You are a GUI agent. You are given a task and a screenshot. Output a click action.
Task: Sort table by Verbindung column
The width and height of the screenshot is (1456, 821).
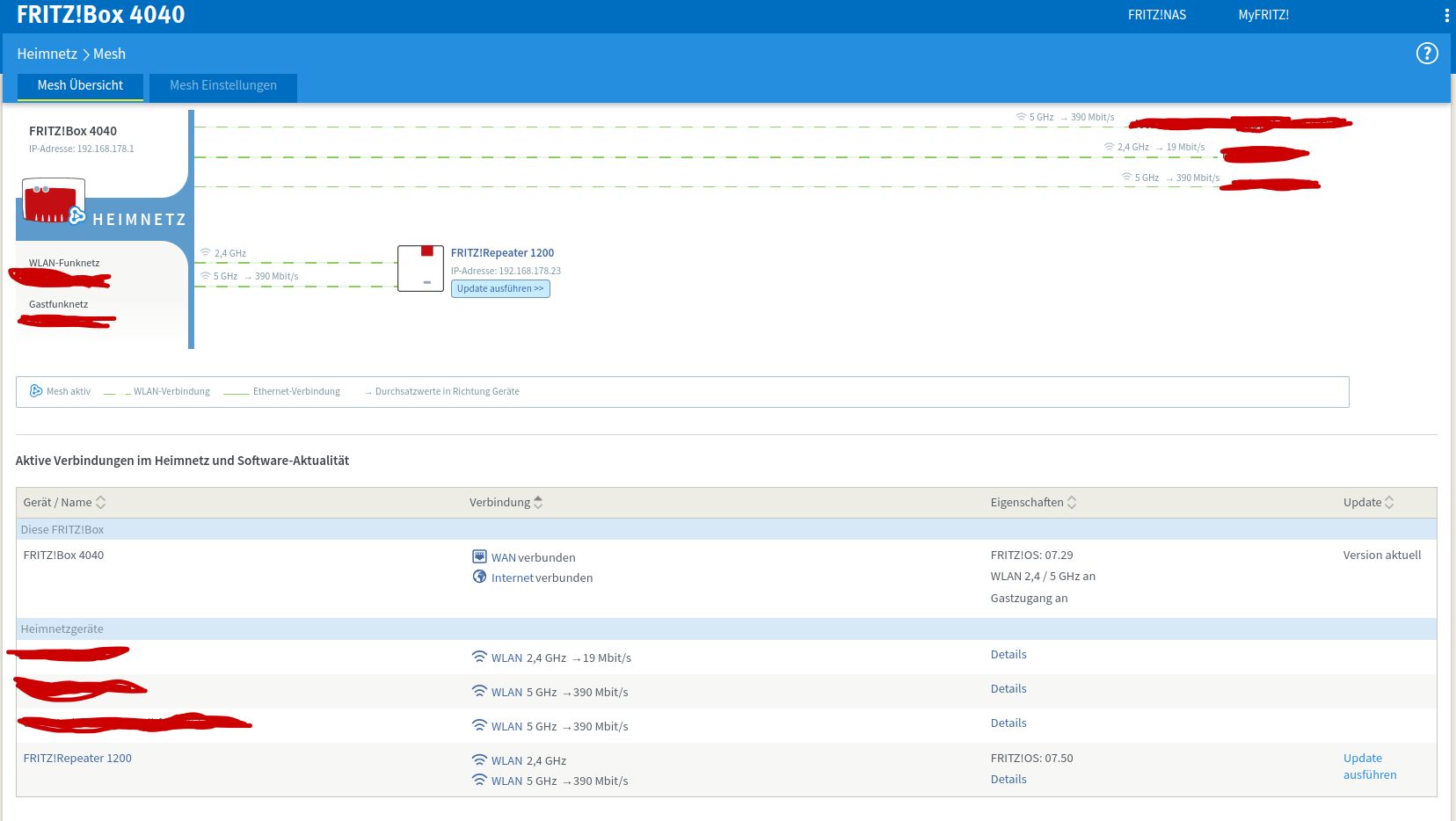coord(506,503)
